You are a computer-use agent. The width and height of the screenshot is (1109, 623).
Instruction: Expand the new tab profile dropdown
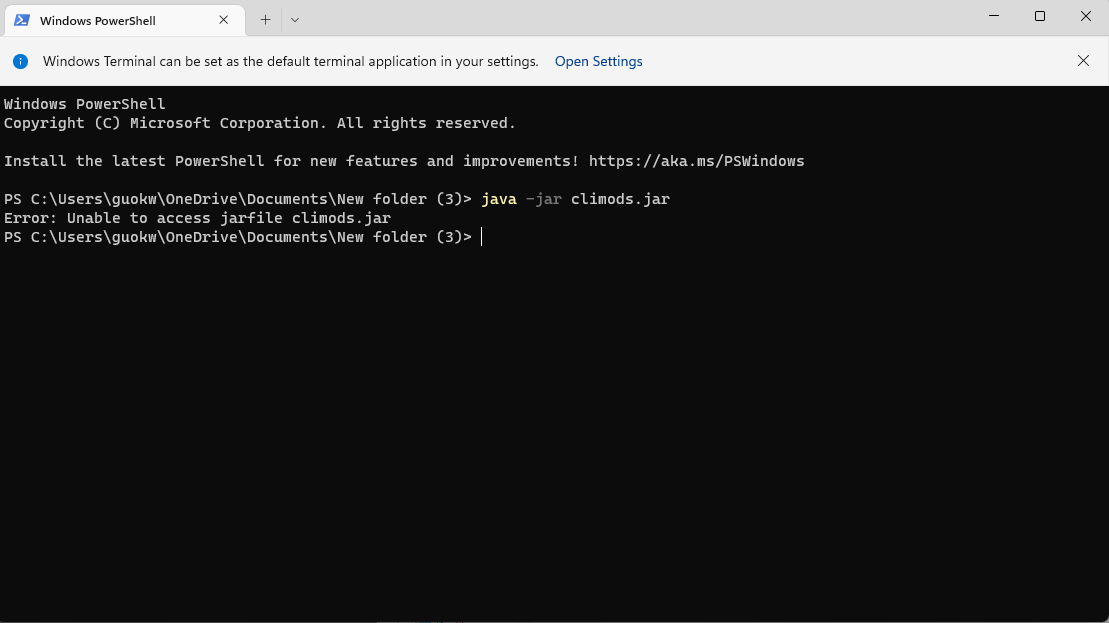(x=295, y=20)
